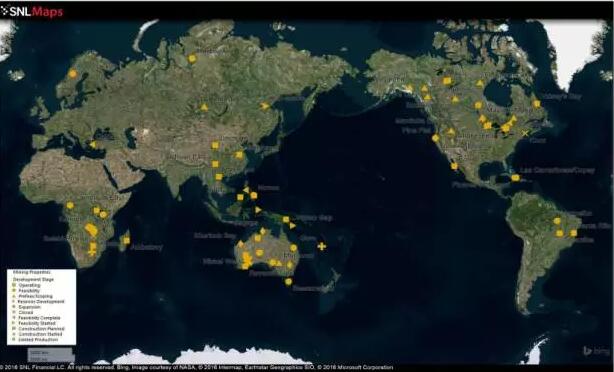Click the X marker on US east coast

click(x=525, y=133)
